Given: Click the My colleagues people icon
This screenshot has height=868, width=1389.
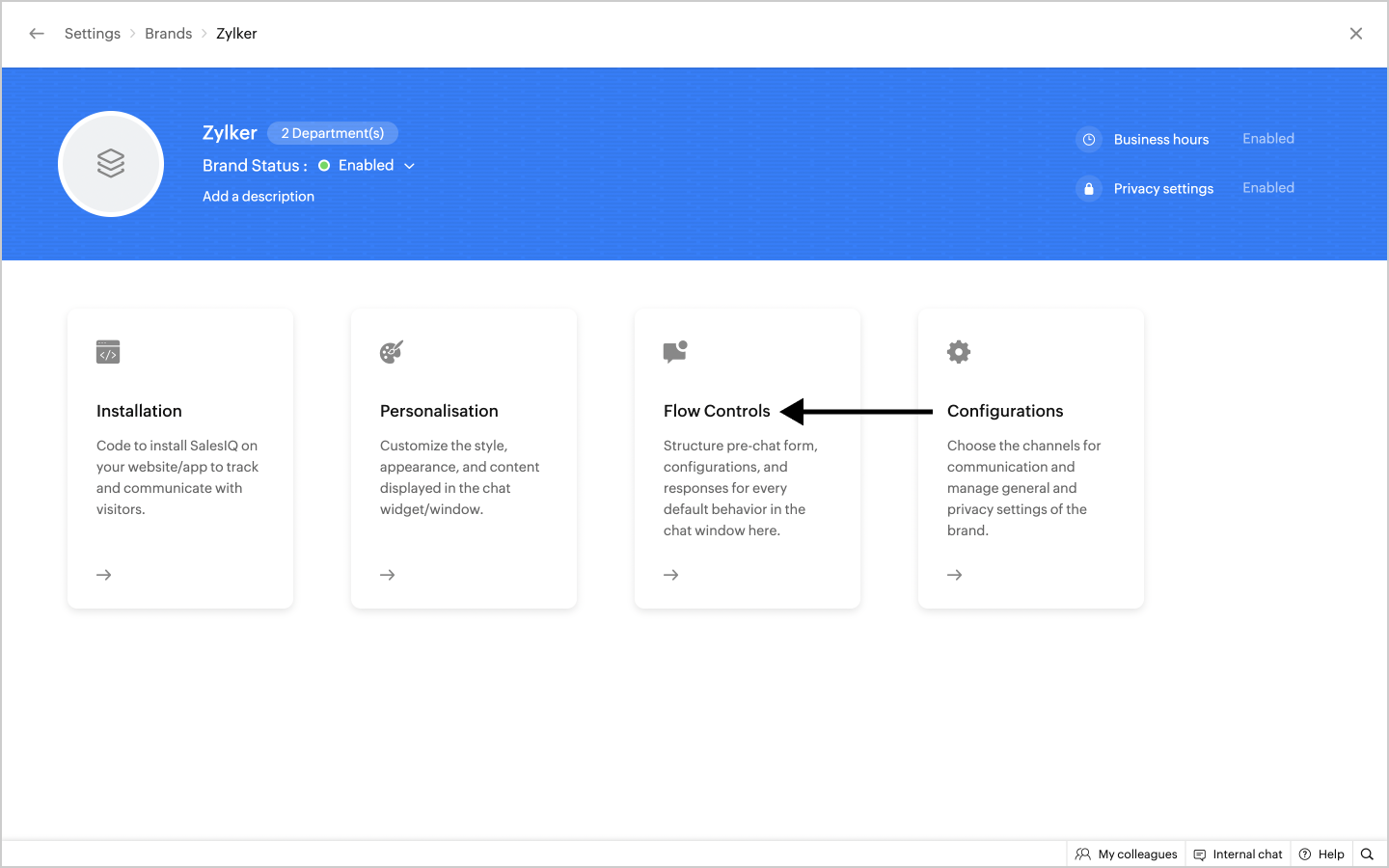Looking at the screenshot, I should coord(1083,854).
